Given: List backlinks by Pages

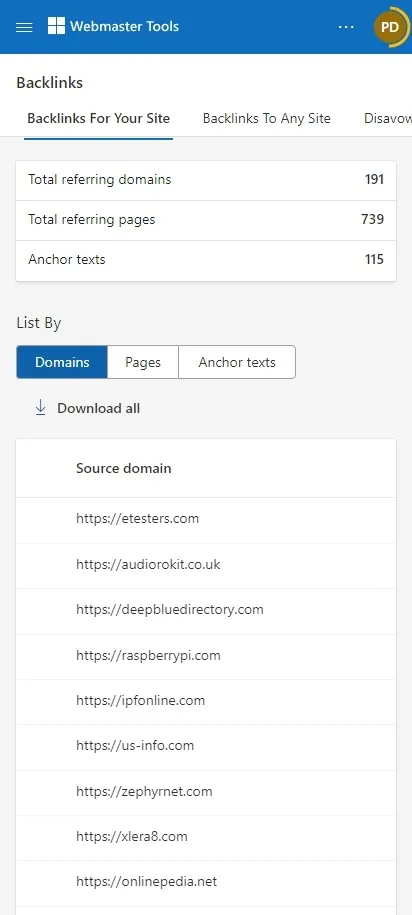Looking at the screenshot, I should click(143, 362).
